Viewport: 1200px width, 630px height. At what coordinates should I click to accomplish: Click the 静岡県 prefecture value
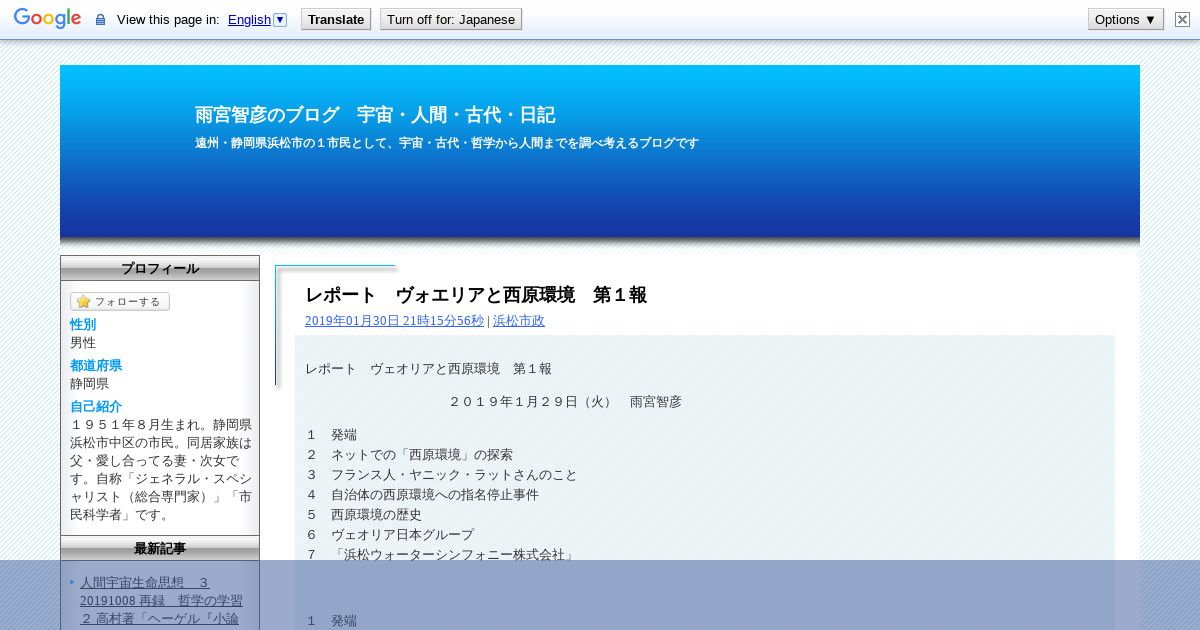[90, 384]
